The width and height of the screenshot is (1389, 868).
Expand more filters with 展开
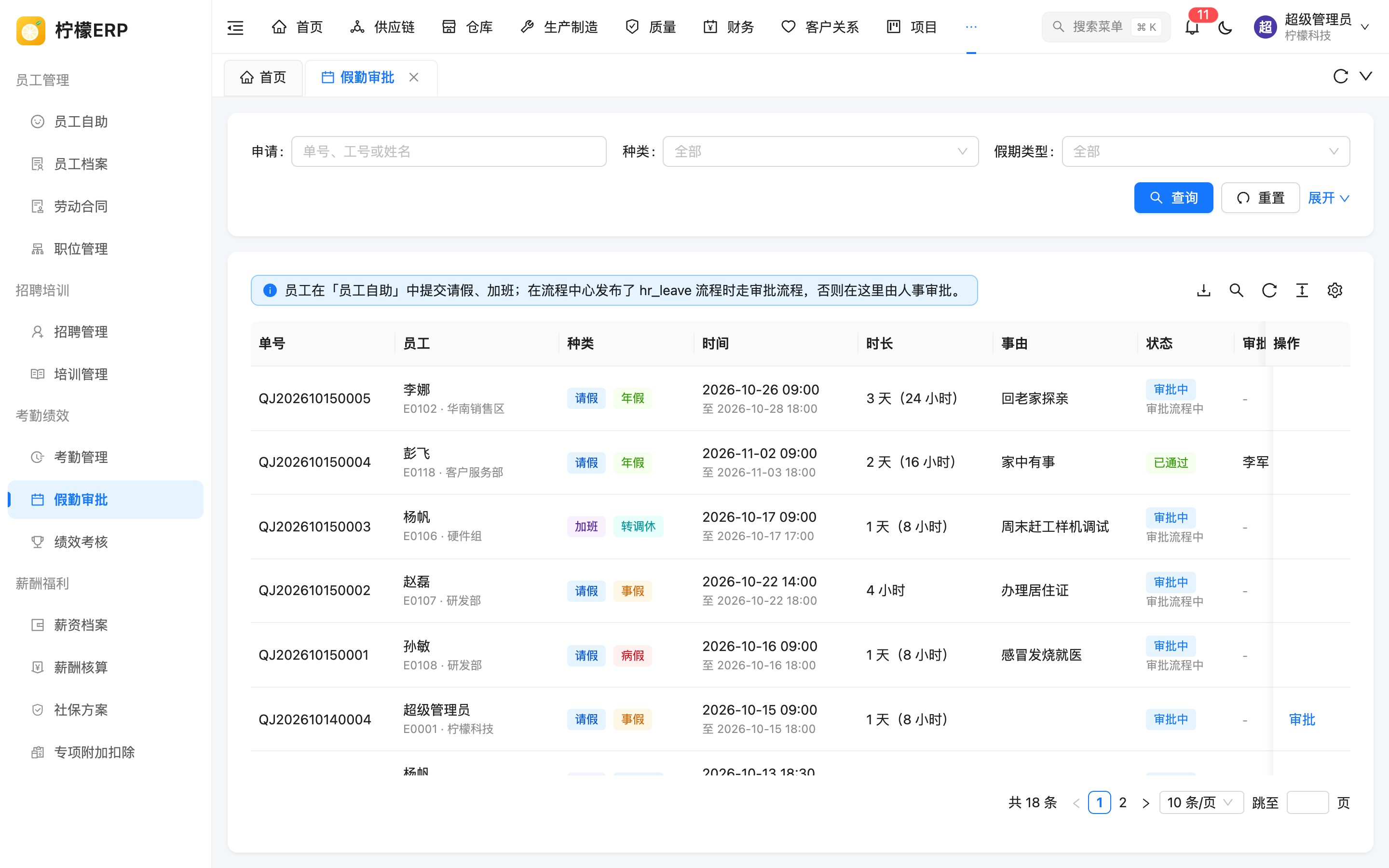point(1328,198)
